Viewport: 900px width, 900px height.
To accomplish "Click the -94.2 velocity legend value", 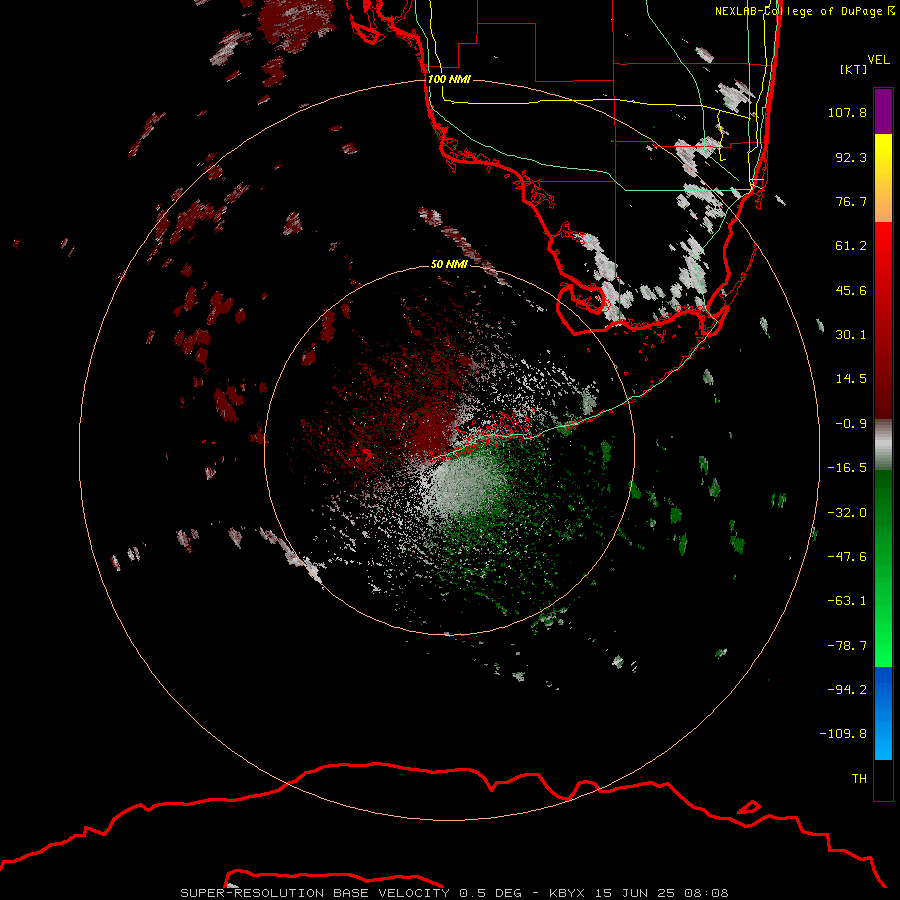I will tap(847, 689).
